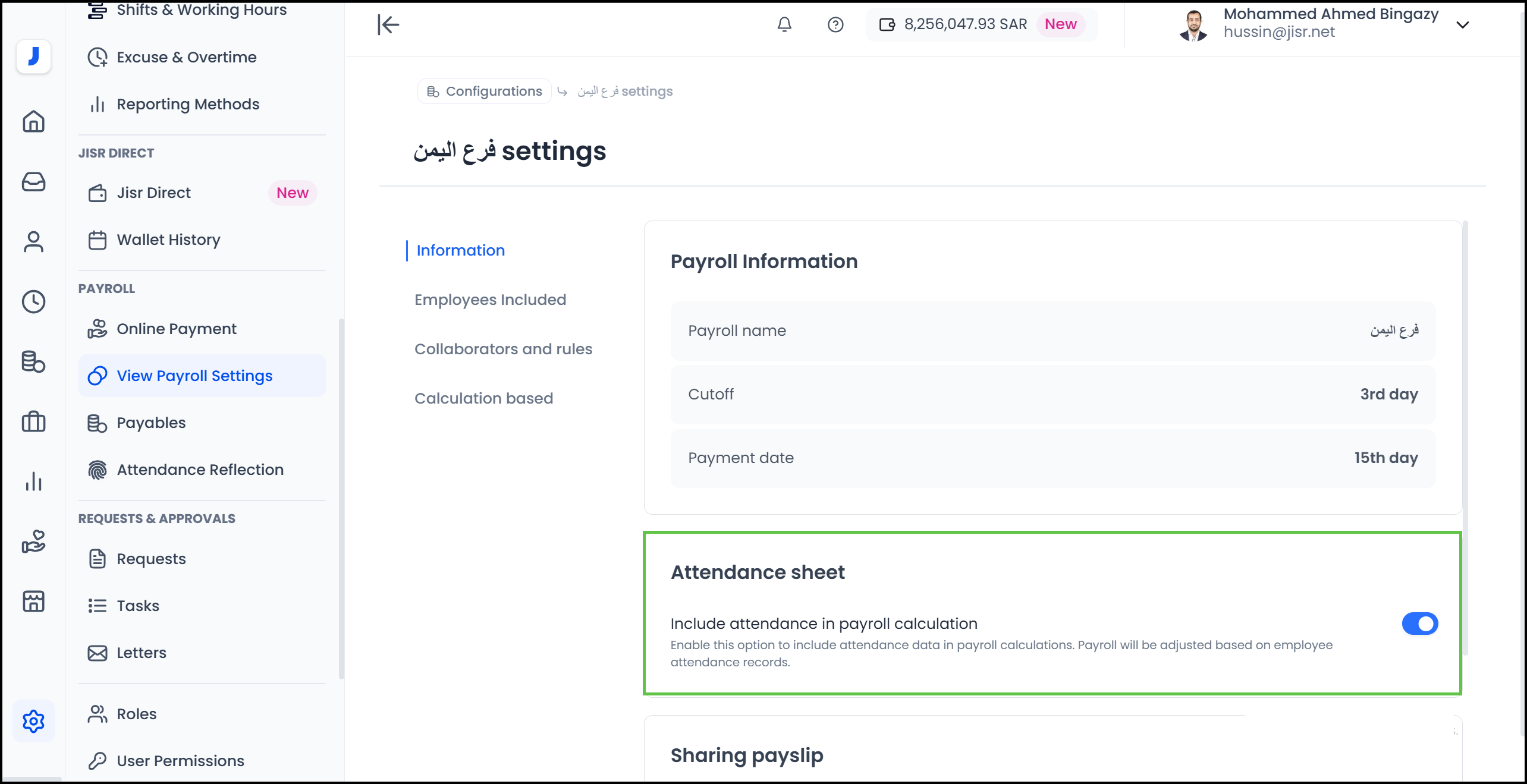Switch to Employees Included section
The image size is (1527, 784).
click(x=490, y=300)
